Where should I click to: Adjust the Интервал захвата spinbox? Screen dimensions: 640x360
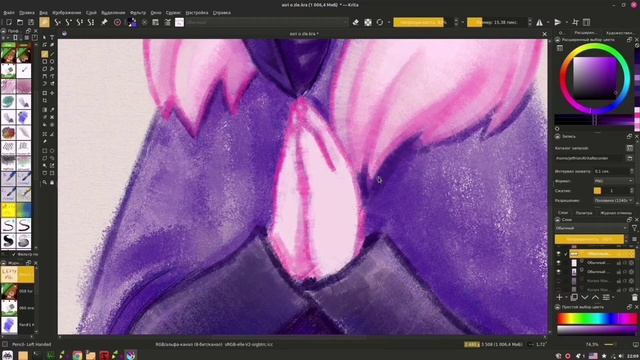click(613, 171)
